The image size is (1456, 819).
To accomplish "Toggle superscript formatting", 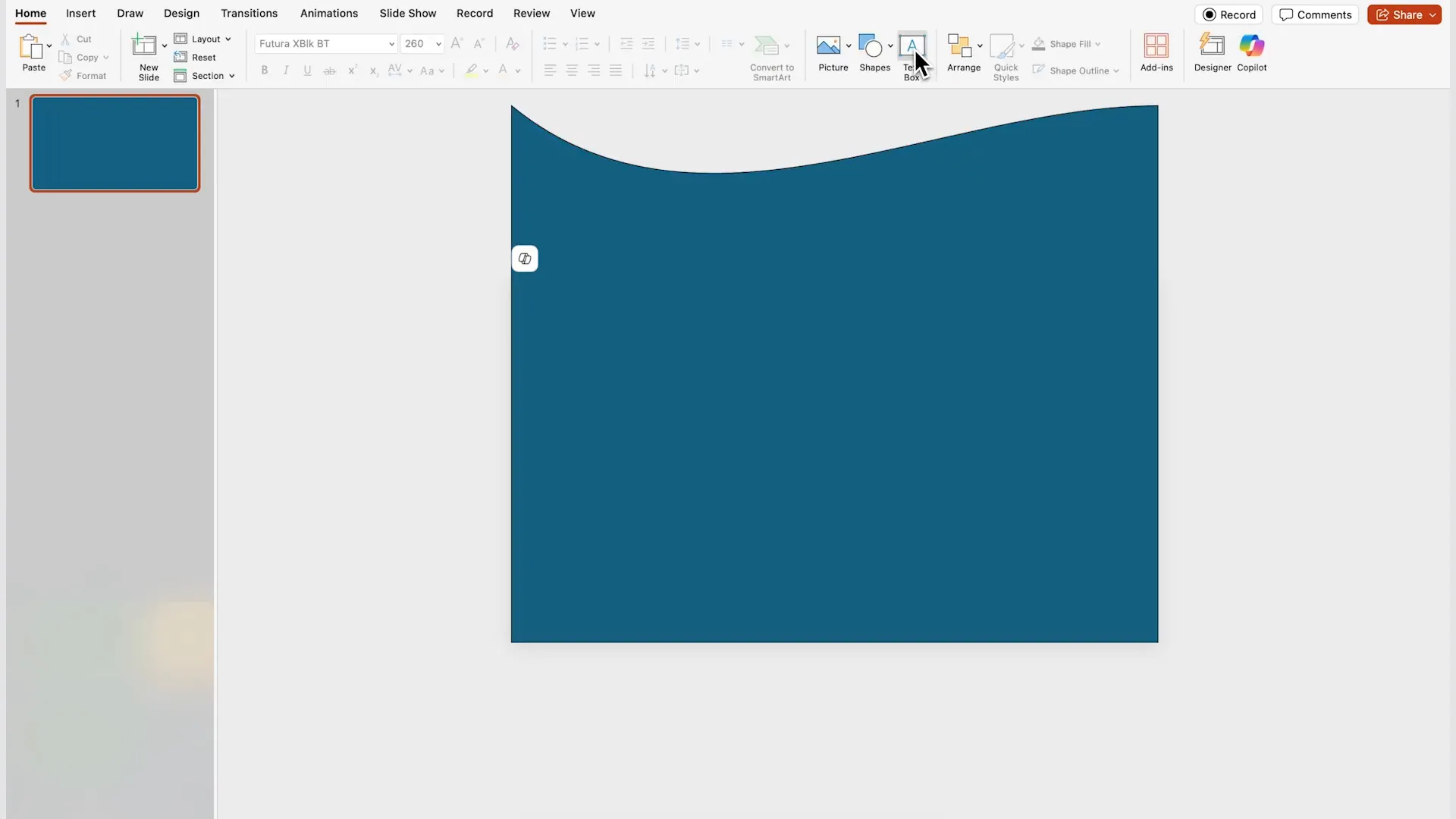I will coord(352,71).
